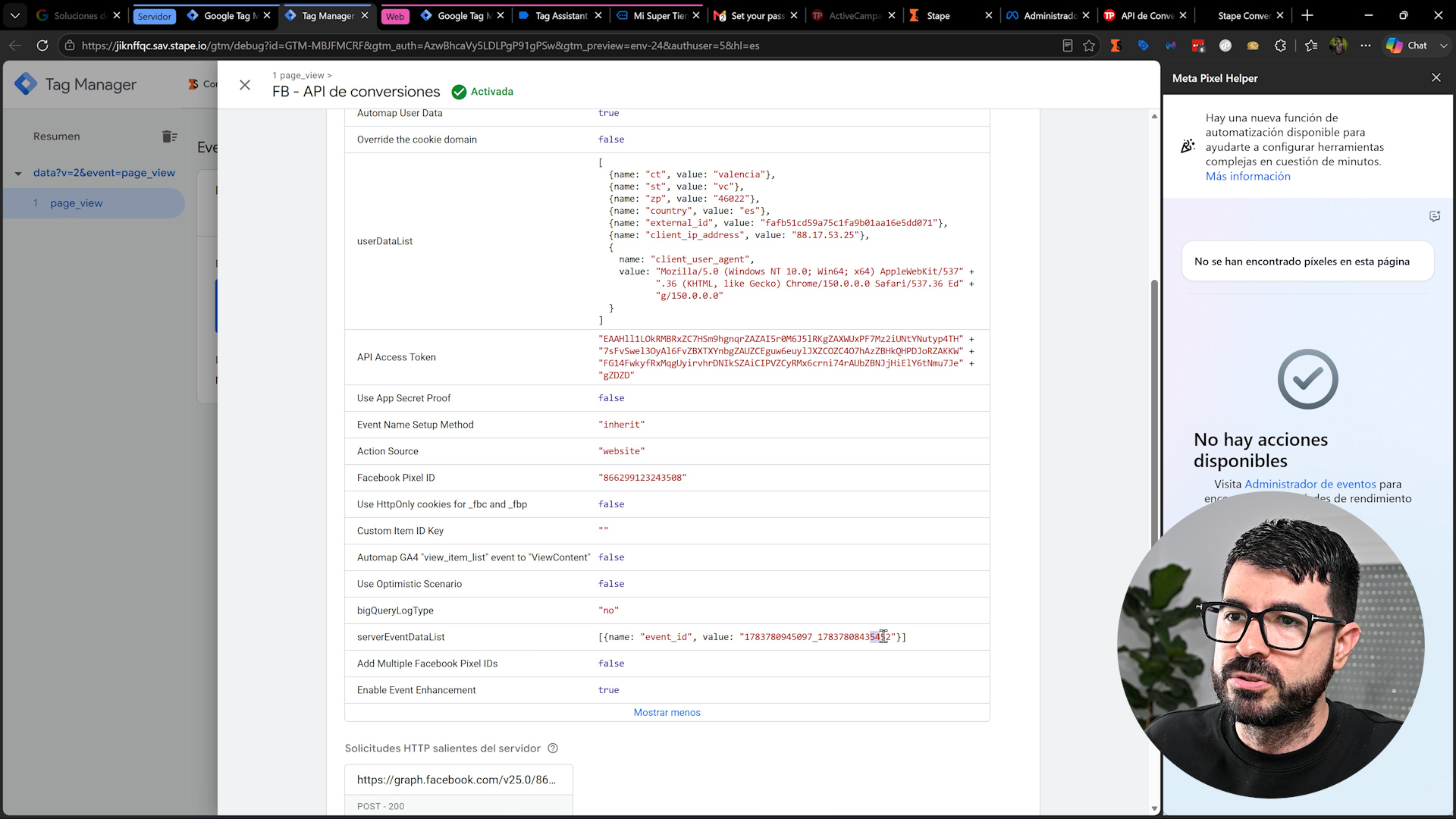
Task: Close the active Tag Manager tab
Action: pyautogui.click(x=365, y=15)
